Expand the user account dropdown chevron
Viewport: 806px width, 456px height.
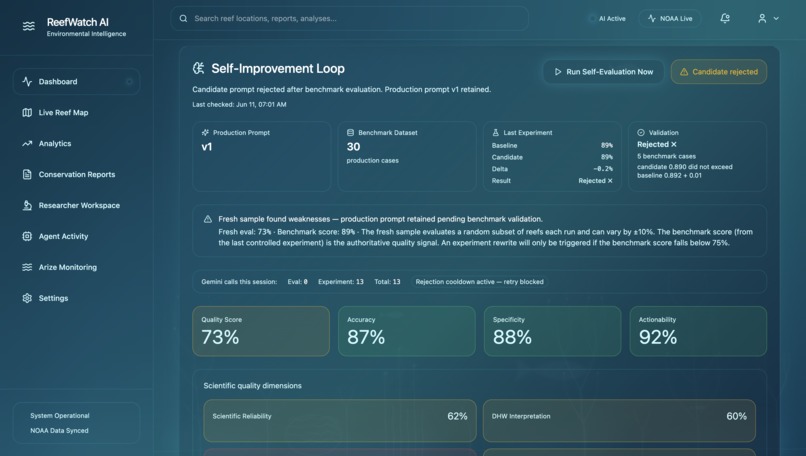pos(776,19)
